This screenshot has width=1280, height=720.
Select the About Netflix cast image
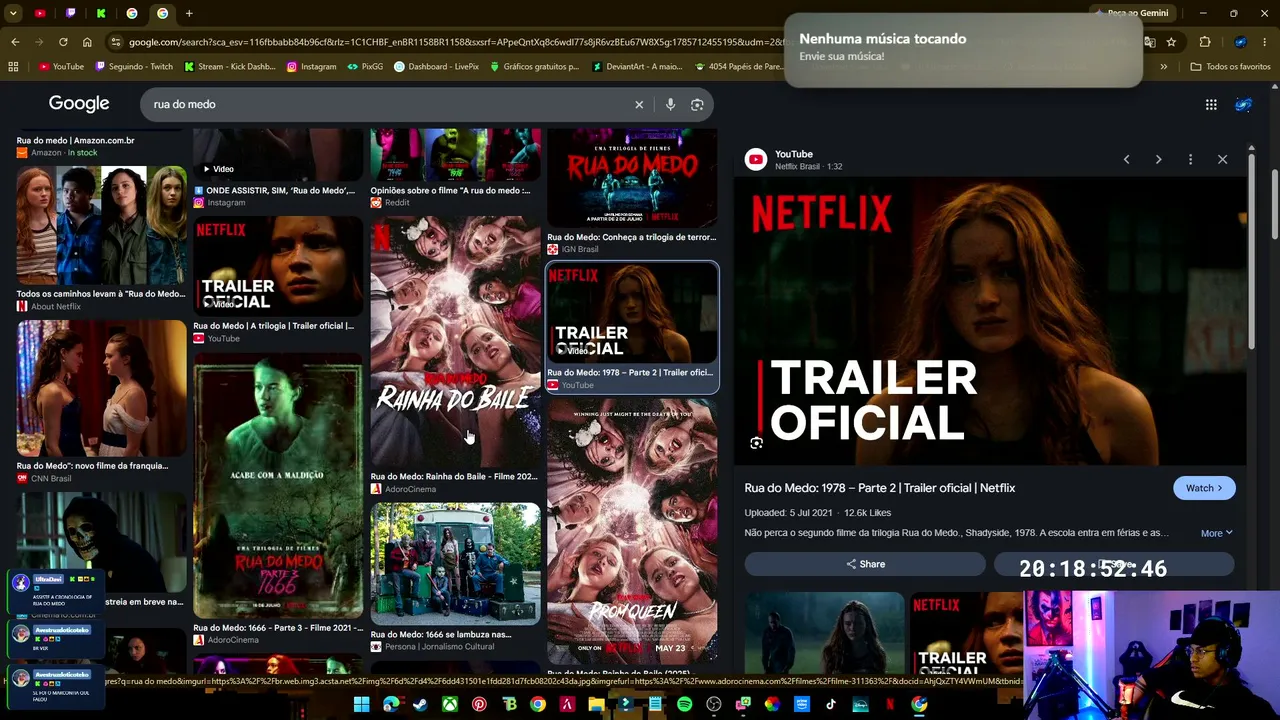click(101, 225)
